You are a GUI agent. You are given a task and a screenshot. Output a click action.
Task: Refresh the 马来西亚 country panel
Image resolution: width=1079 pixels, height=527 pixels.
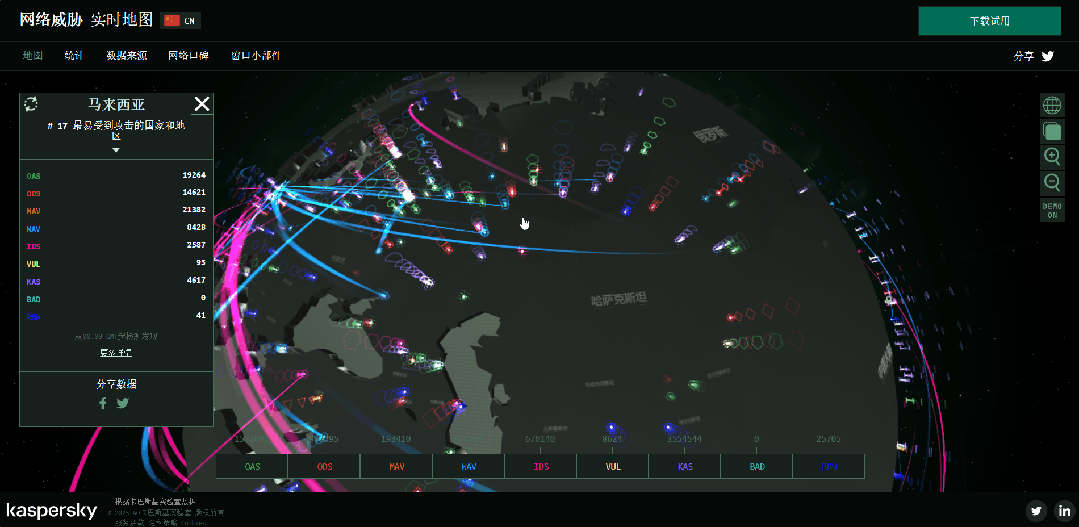click(31, 104)
